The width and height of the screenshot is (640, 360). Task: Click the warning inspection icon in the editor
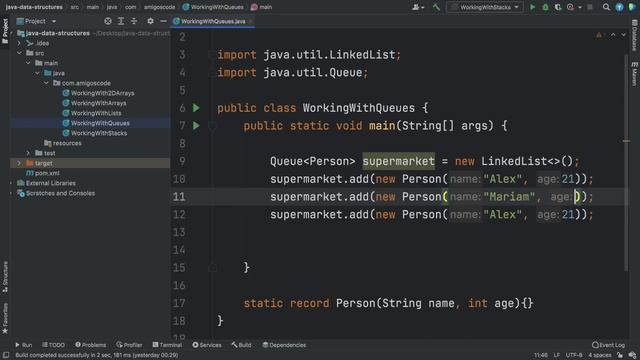pyautogui.click(x=599, y=35)
